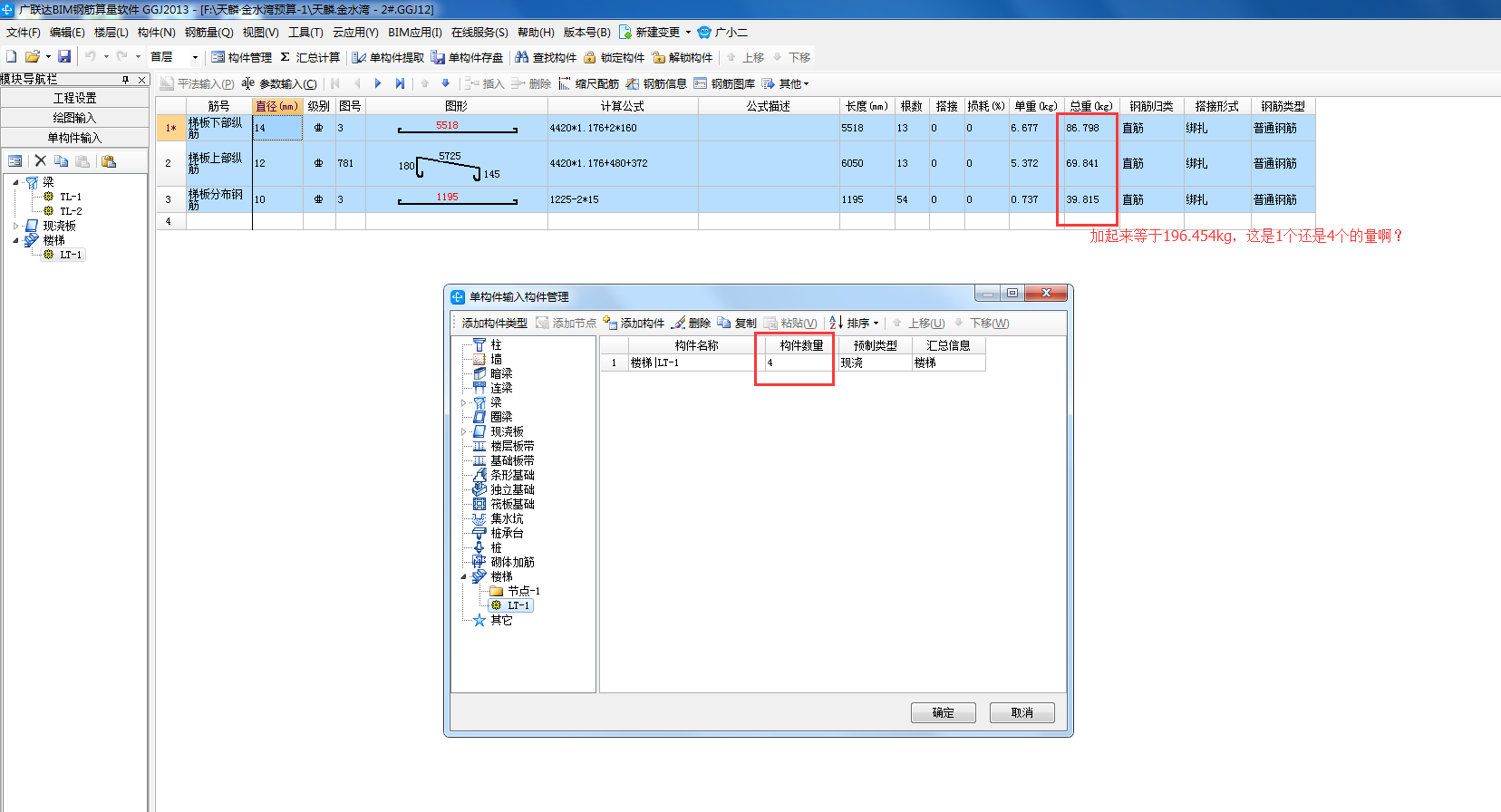Switch to 单构件输入 panel
This screenshot has width=1501, height=812.
(74, 138)
